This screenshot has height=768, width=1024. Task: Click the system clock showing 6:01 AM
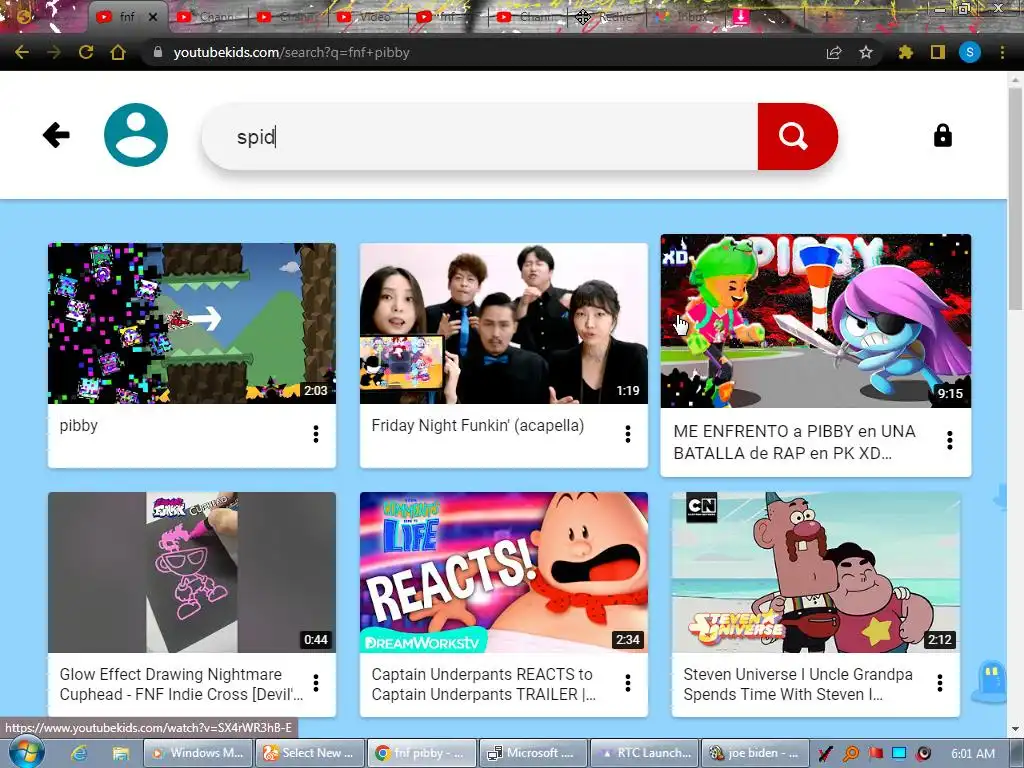(973, 753)
